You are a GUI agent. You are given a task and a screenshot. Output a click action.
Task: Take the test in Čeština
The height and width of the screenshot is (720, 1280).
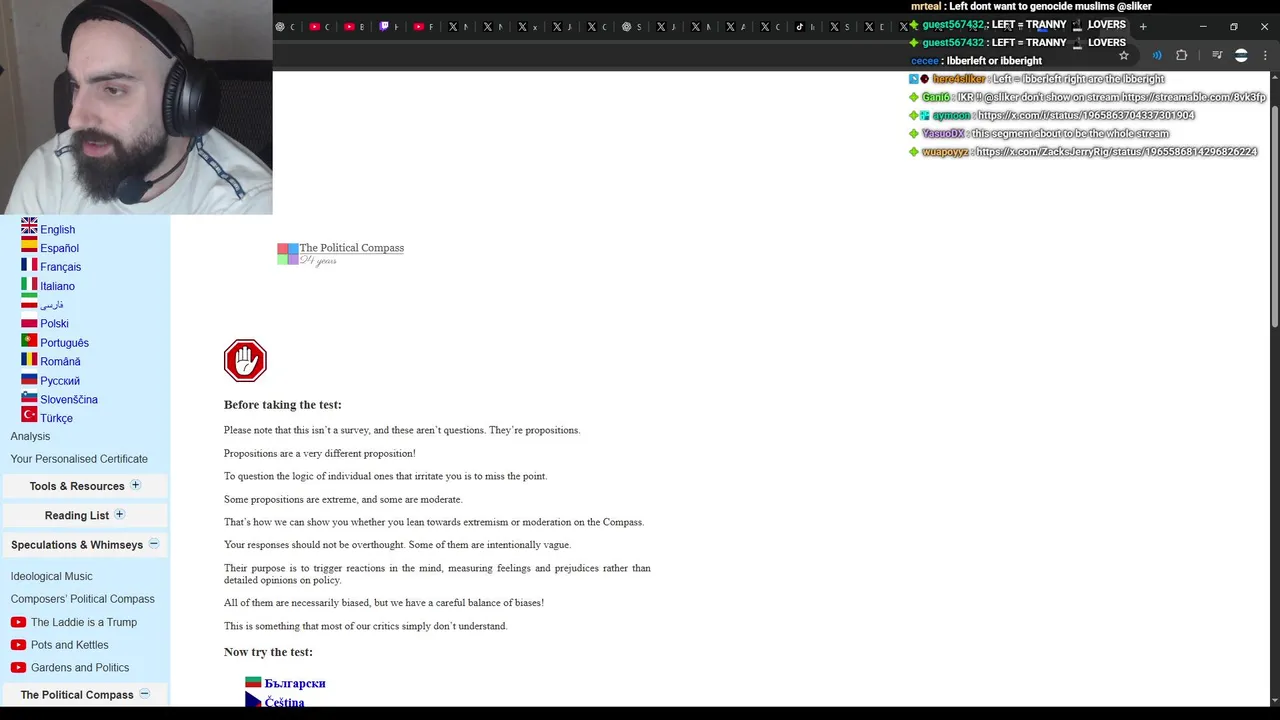point(284,702)
